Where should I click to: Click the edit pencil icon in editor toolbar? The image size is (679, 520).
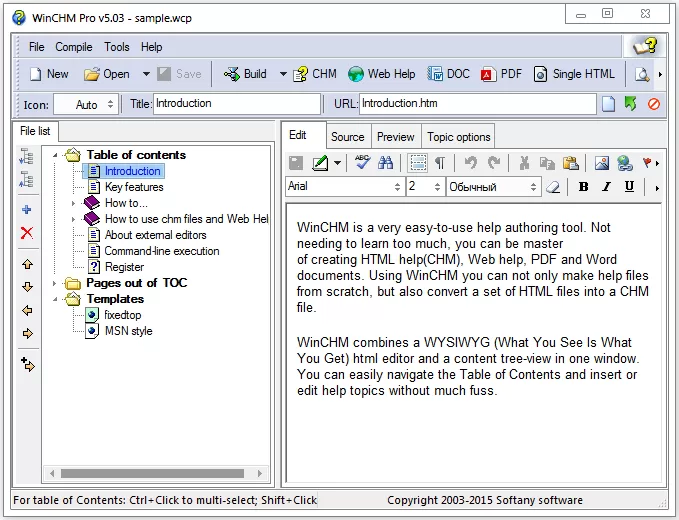(x=320, y=163)
